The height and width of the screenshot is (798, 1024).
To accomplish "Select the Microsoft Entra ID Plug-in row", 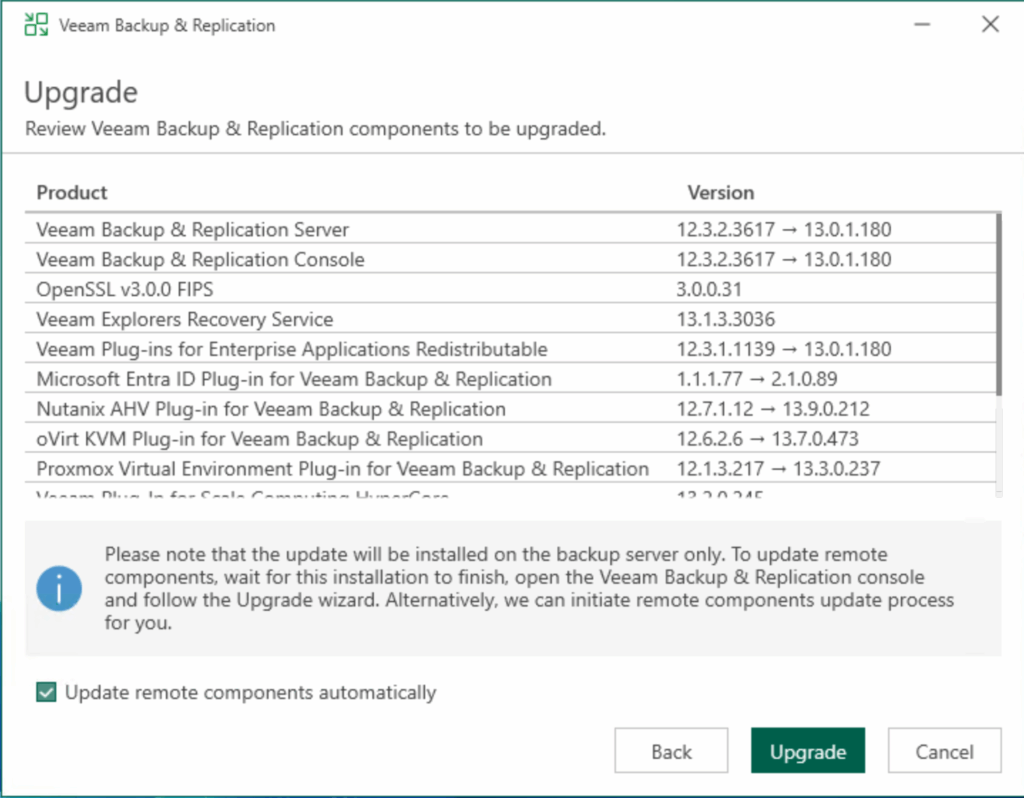I will [294, 380].
